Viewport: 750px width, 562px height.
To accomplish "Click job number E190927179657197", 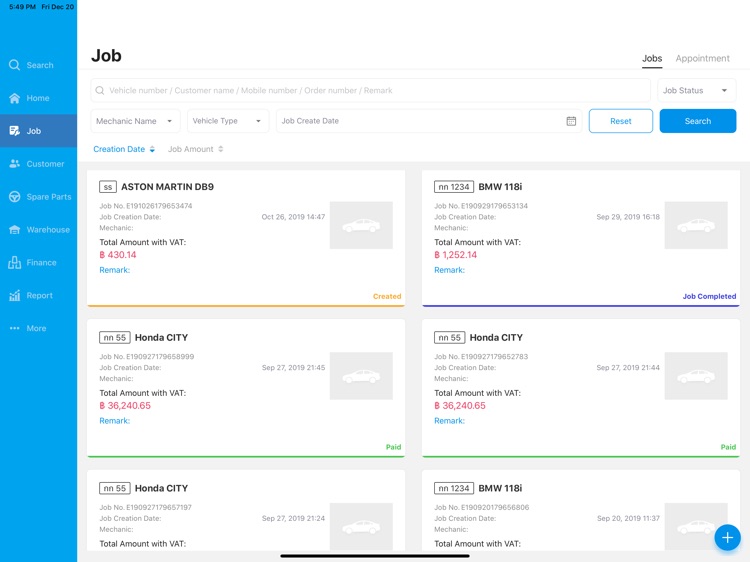I will [x=158, y=507].
